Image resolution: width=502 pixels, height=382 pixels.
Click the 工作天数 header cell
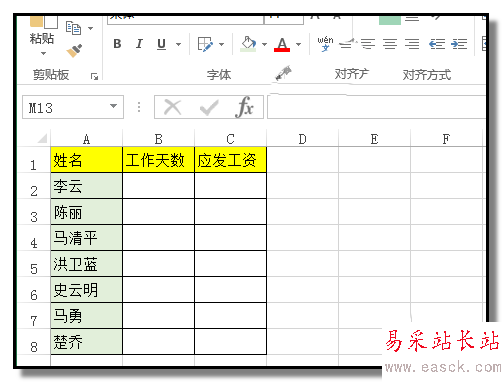click(x=158, y=160)
